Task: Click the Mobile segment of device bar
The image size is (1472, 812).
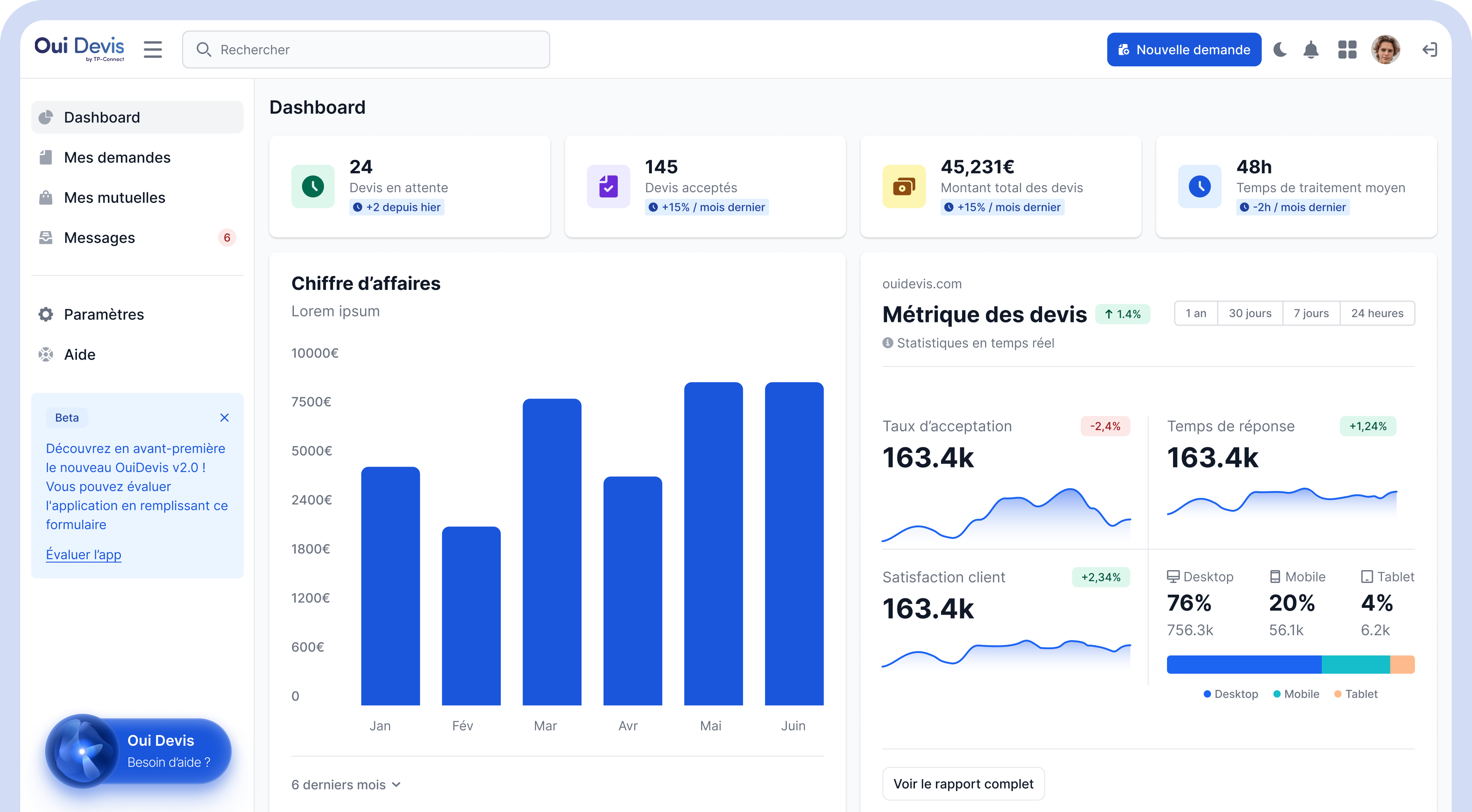Action: pos(1355,665)
